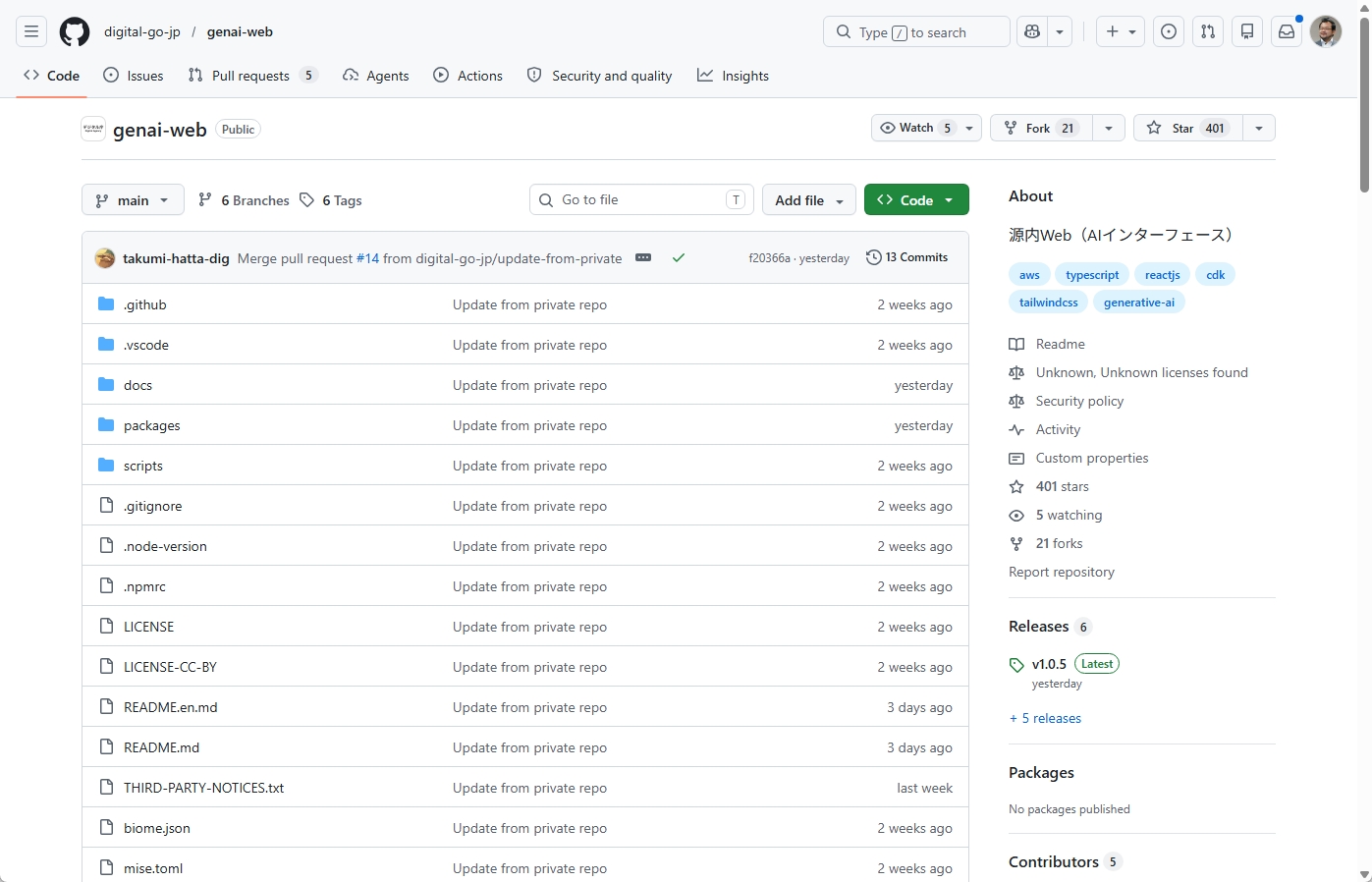Screen dimensions: 1372x882
Task: Open the Copilot dropdown arrow
Action: (x=1060, y=31)
